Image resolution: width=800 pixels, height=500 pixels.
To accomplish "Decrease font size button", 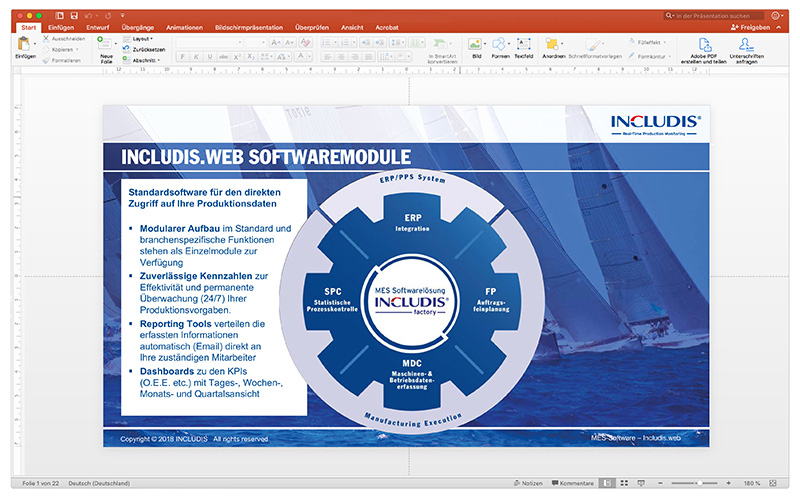I will pos(289,43).
